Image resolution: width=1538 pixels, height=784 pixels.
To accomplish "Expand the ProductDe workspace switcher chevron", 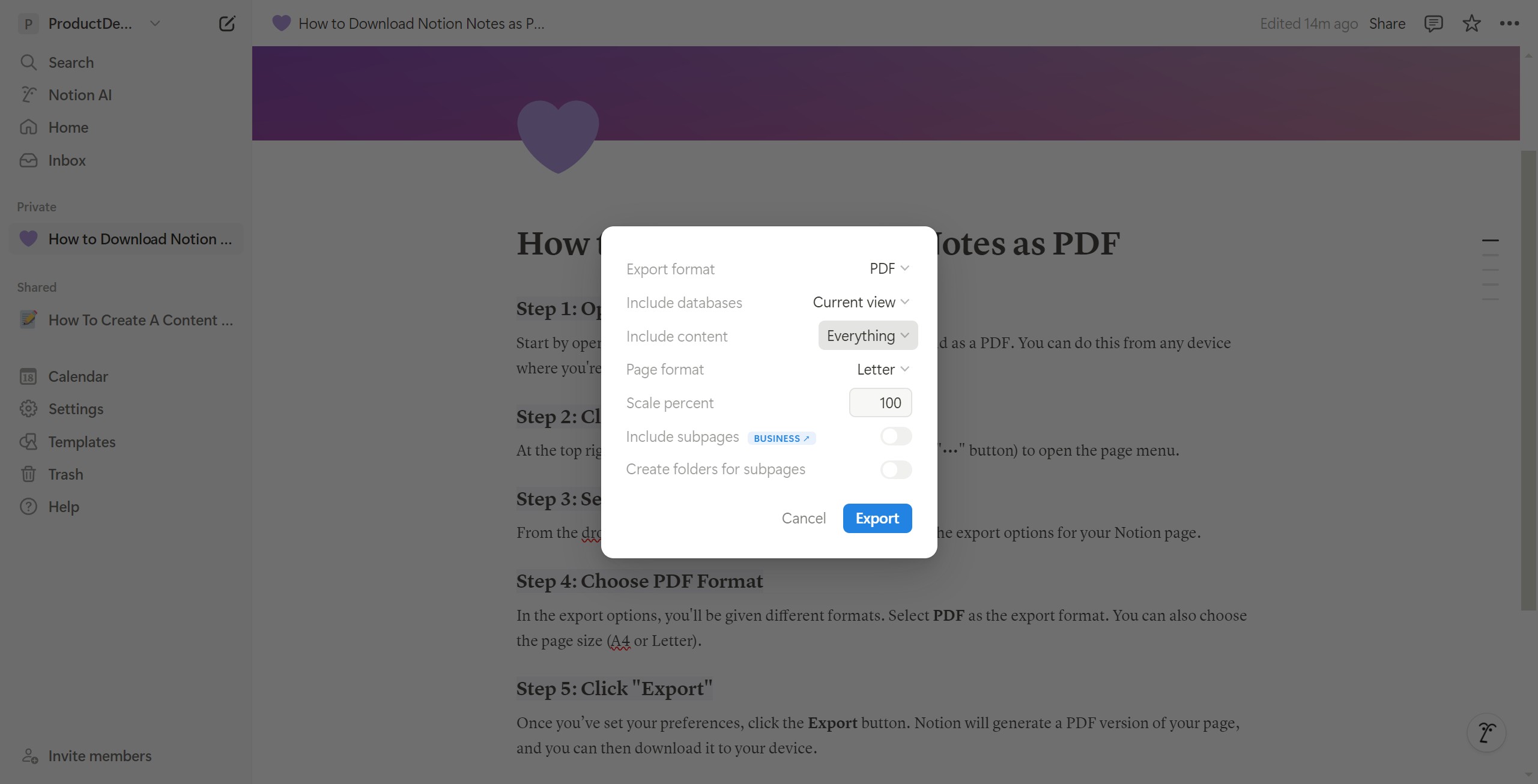I will coord(155,24).
